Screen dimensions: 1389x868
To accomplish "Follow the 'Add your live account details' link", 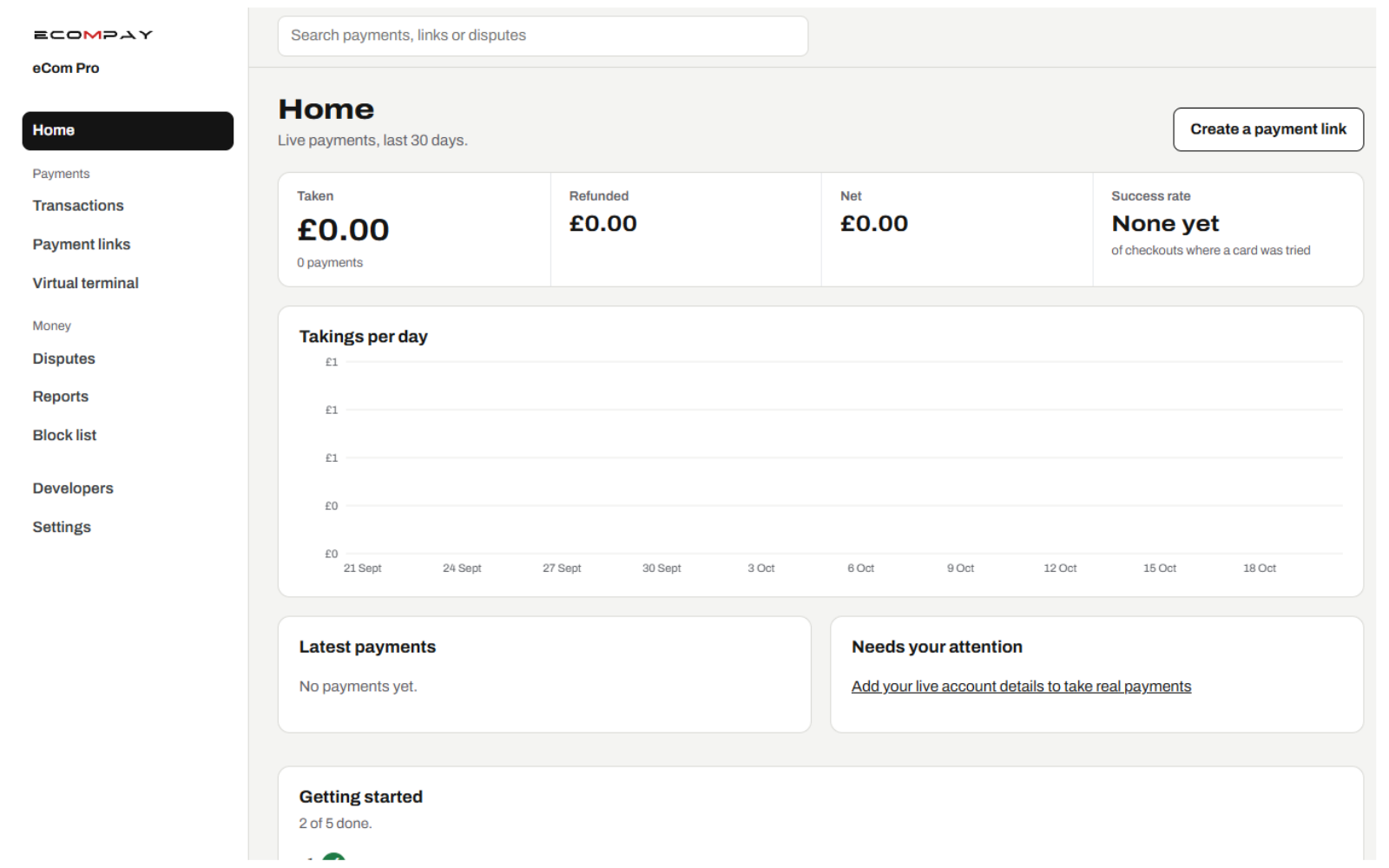I will pyautogui.click(x=1021, y=687).
